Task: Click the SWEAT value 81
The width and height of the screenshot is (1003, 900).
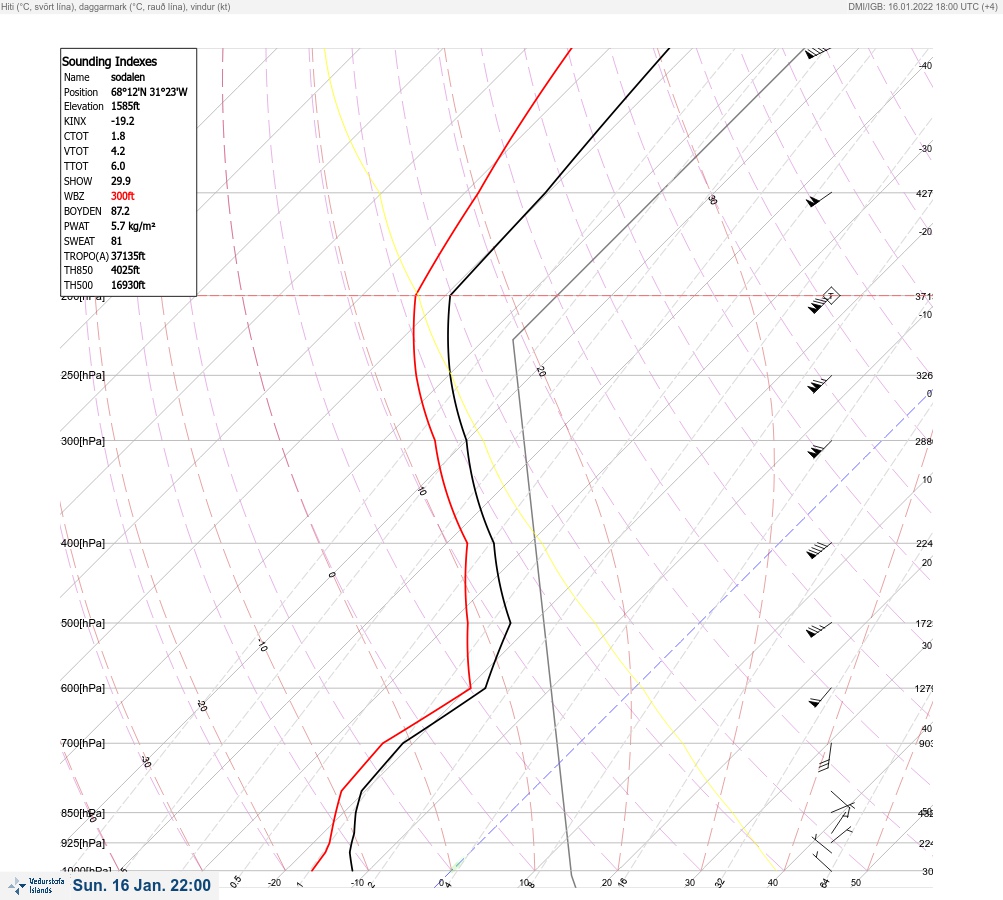Action: 116,241
